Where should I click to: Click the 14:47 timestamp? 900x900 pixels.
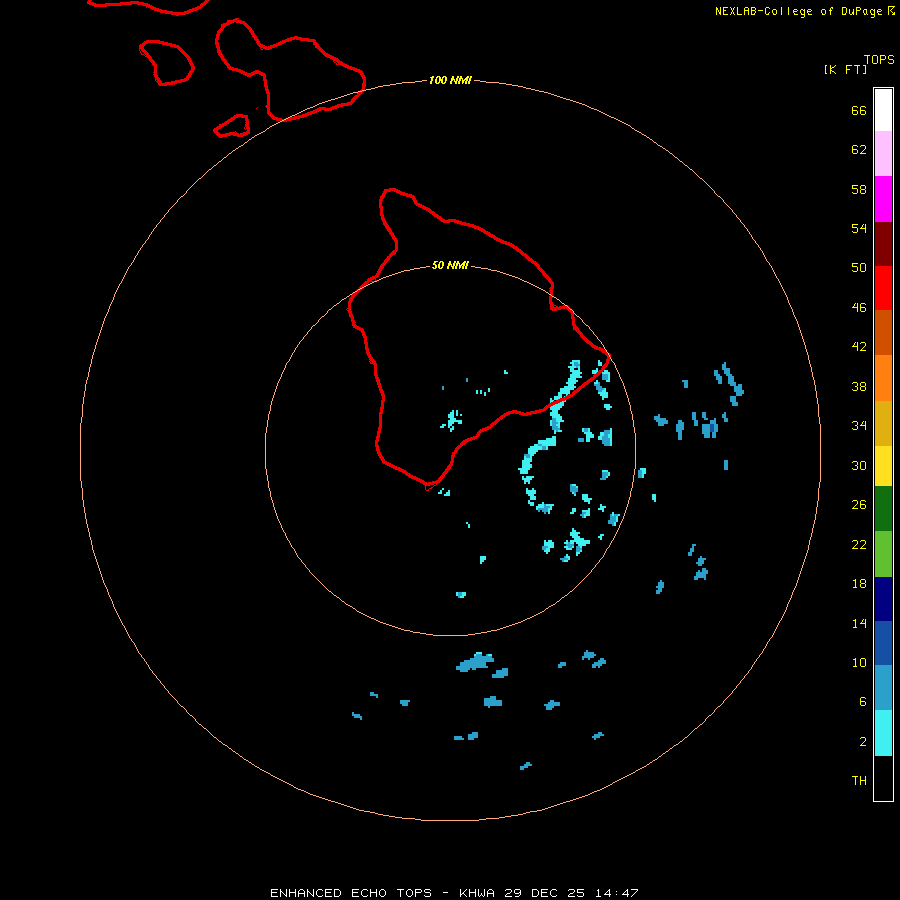(616, 893)
